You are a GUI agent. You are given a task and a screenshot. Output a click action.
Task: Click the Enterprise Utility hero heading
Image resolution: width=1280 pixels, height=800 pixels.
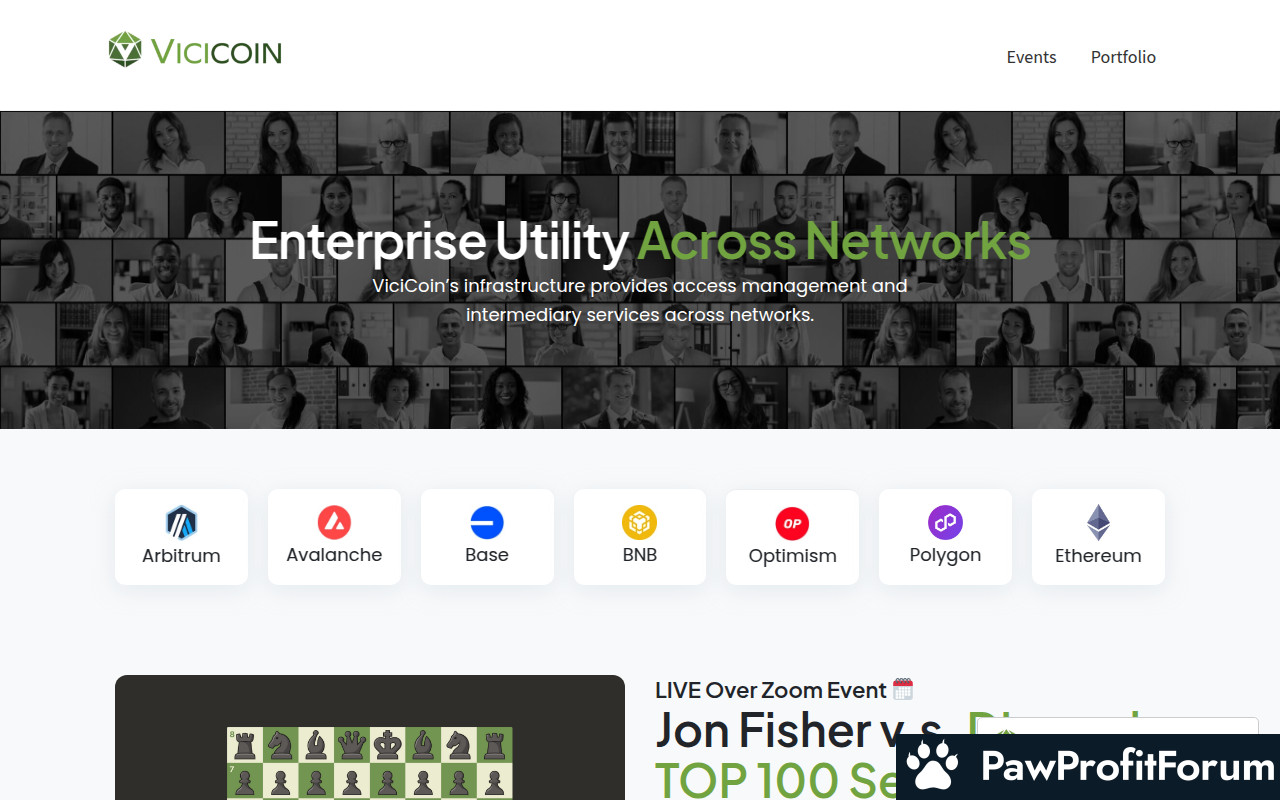(640, 241)
